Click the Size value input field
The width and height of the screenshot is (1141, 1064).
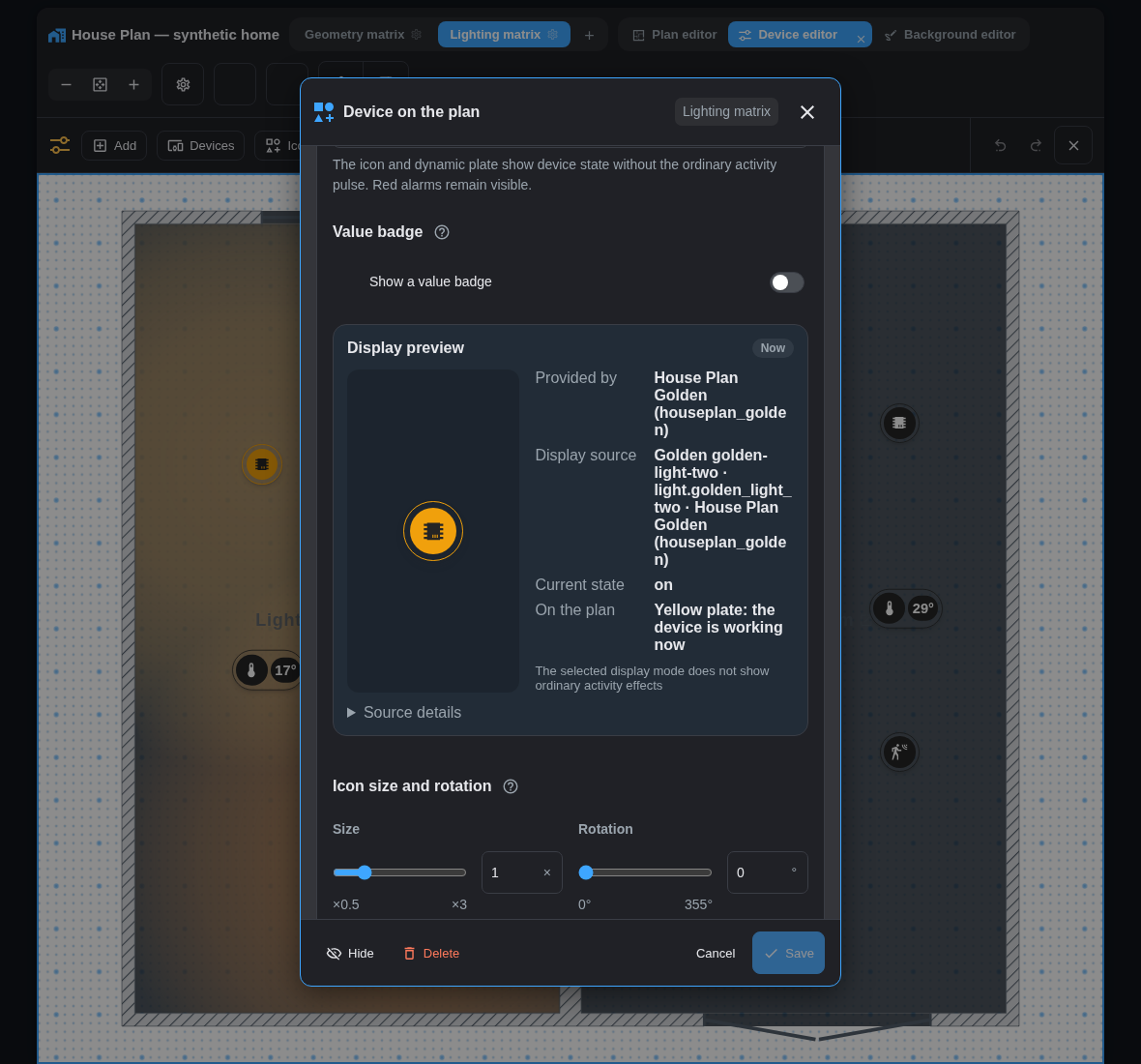pyautogui.click(x=522, y=872)
